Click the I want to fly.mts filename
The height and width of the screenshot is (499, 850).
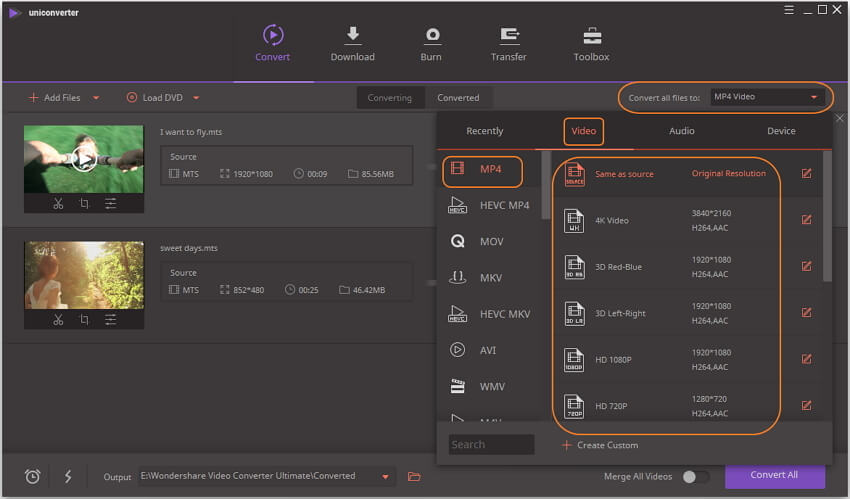click(191, 132)
